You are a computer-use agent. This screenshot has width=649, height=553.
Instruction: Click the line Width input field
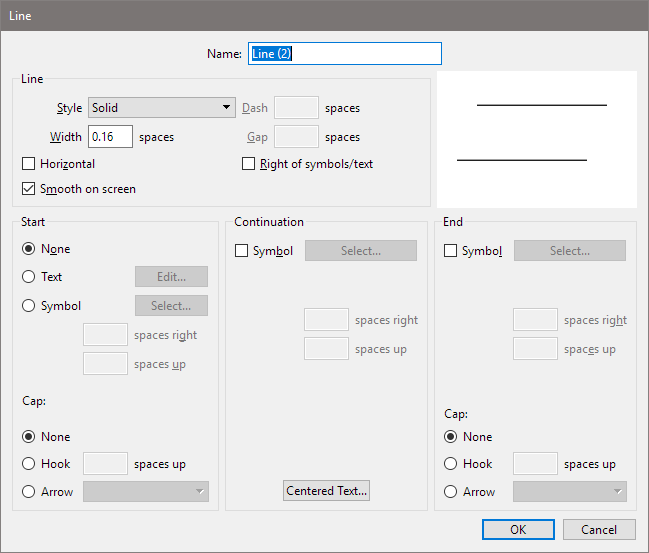tap(110, 137)
